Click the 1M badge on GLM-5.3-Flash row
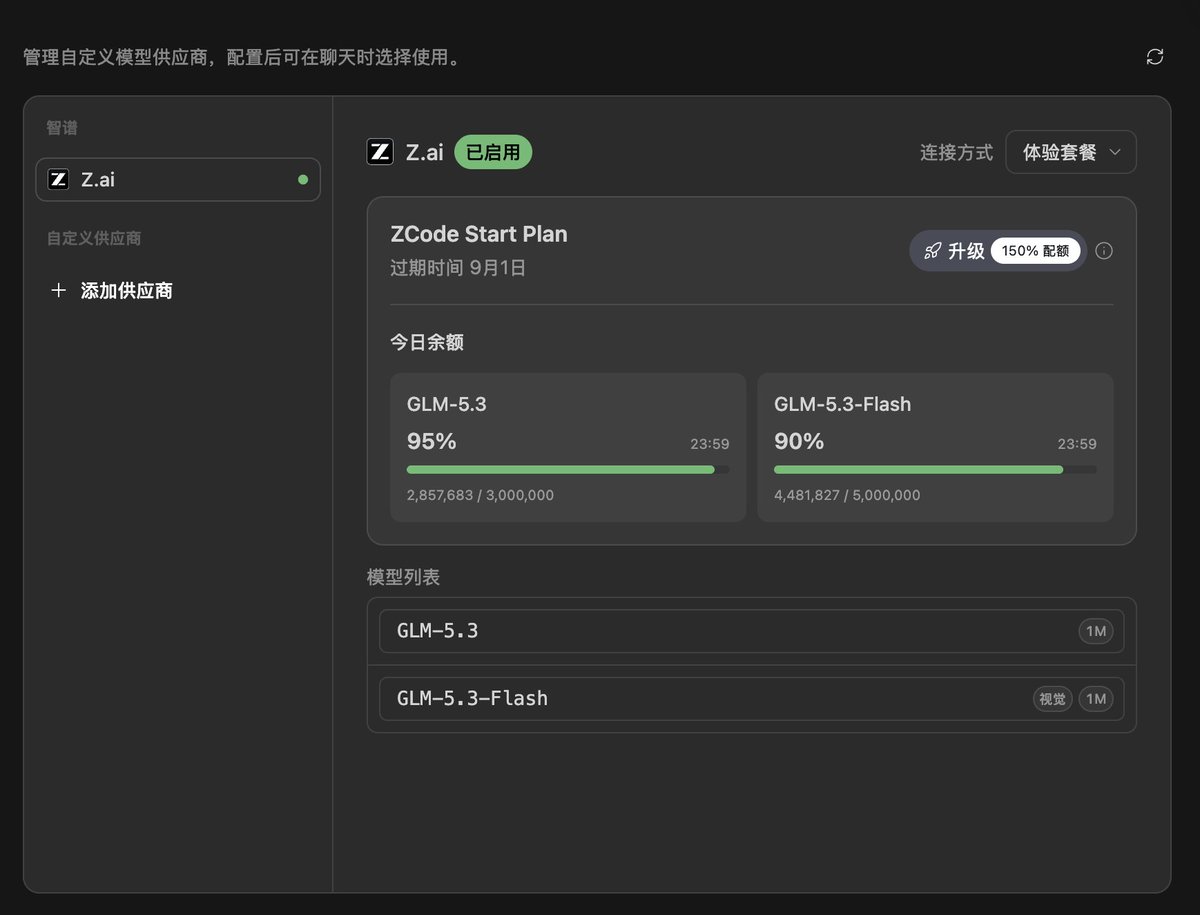The image size is (1200, 915). click(1096, 699)
